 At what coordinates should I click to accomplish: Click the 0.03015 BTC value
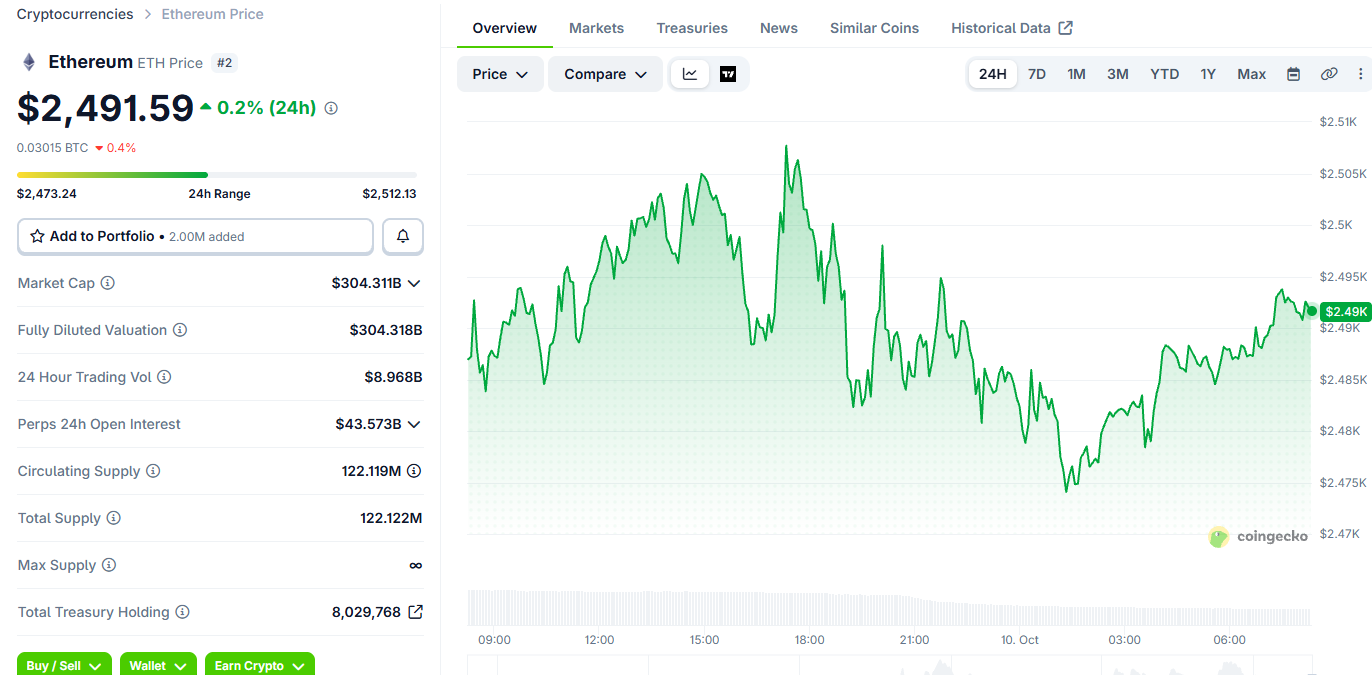click(x=53, y=147)
